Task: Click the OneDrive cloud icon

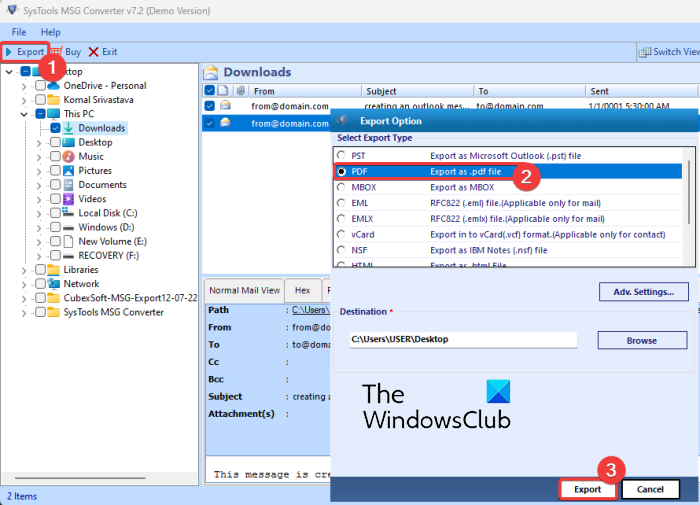Action: (x=54, y=85)
